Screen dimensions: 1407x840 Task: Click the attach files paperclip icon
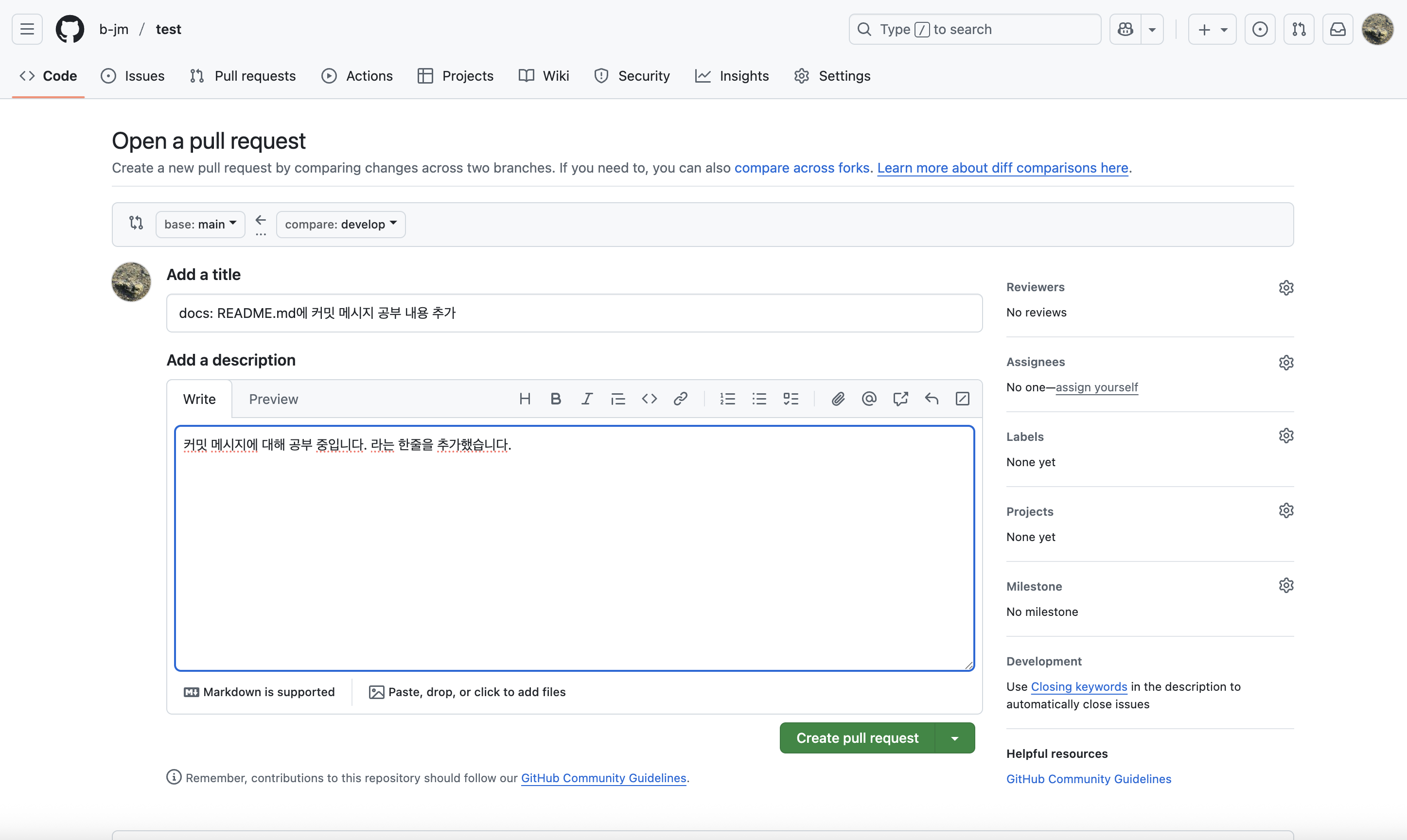[x=838, y=399]
